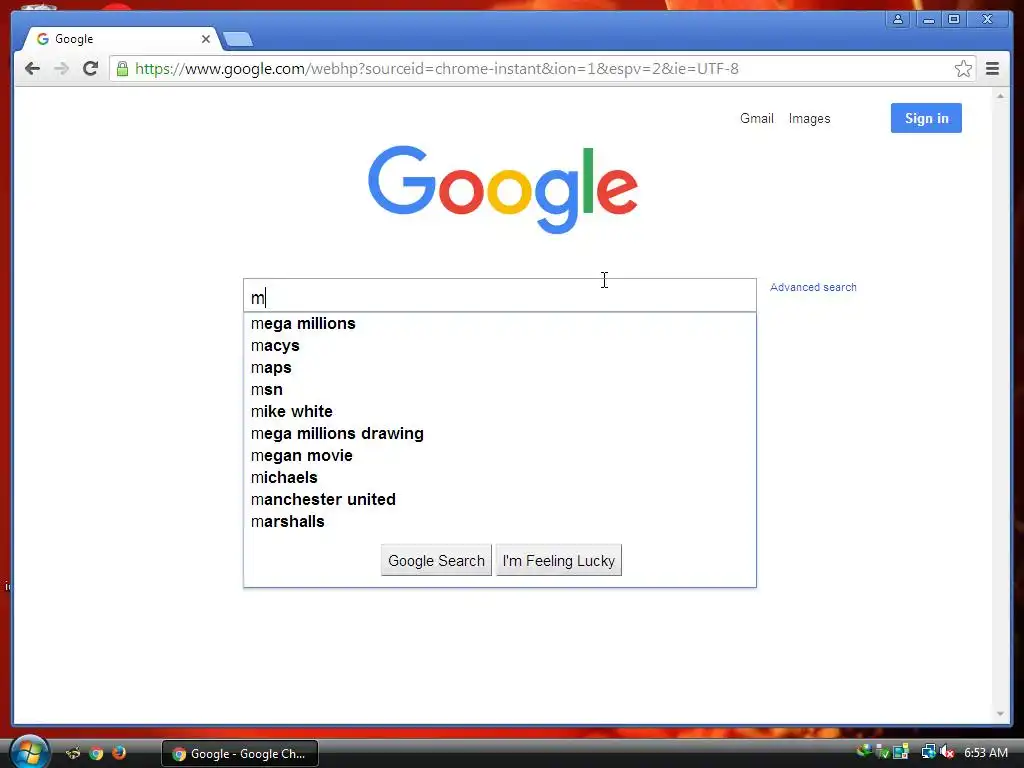Viewport: 1024px width, 768px height.
Task: Choose the "mega millions" suggestion
Action: pos(500,324)
